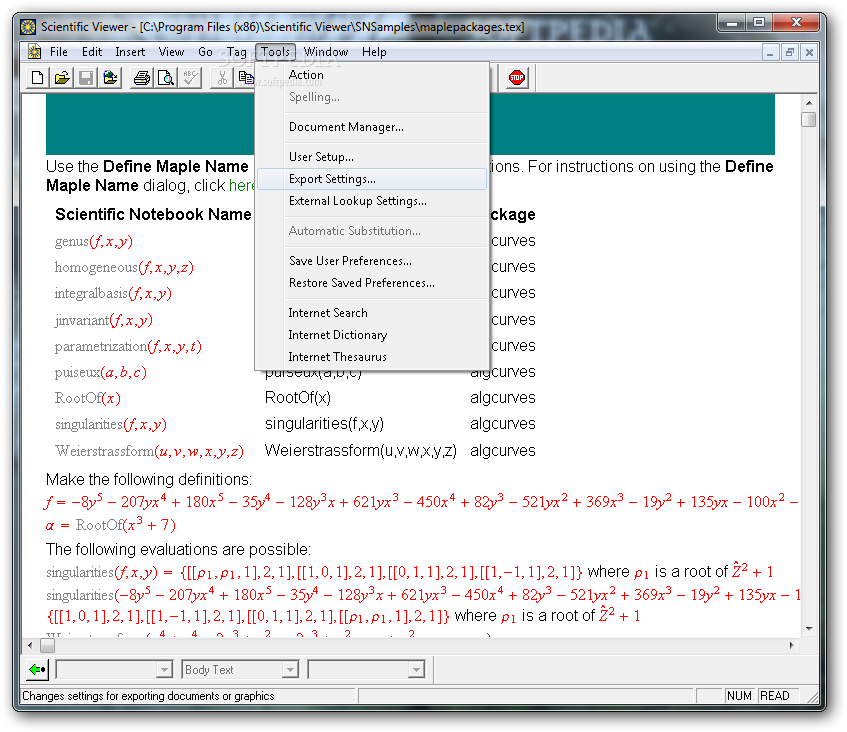The image size is (847, 732).
Task: Click genus(f,x,y) expression
Action: pos(93,241)
